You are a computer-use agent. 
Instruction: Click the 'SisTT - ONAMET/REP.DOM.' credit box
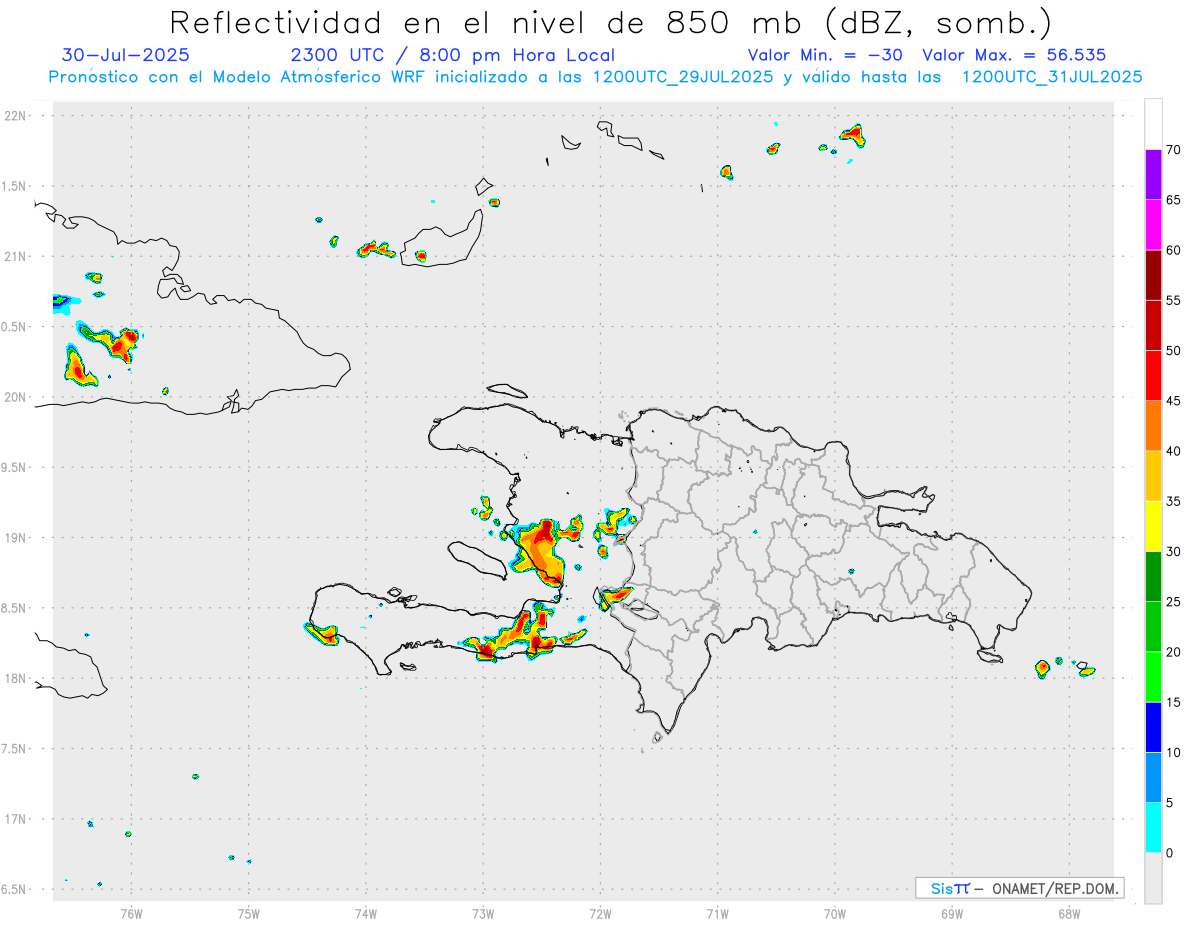click(x=1020, y=888)
